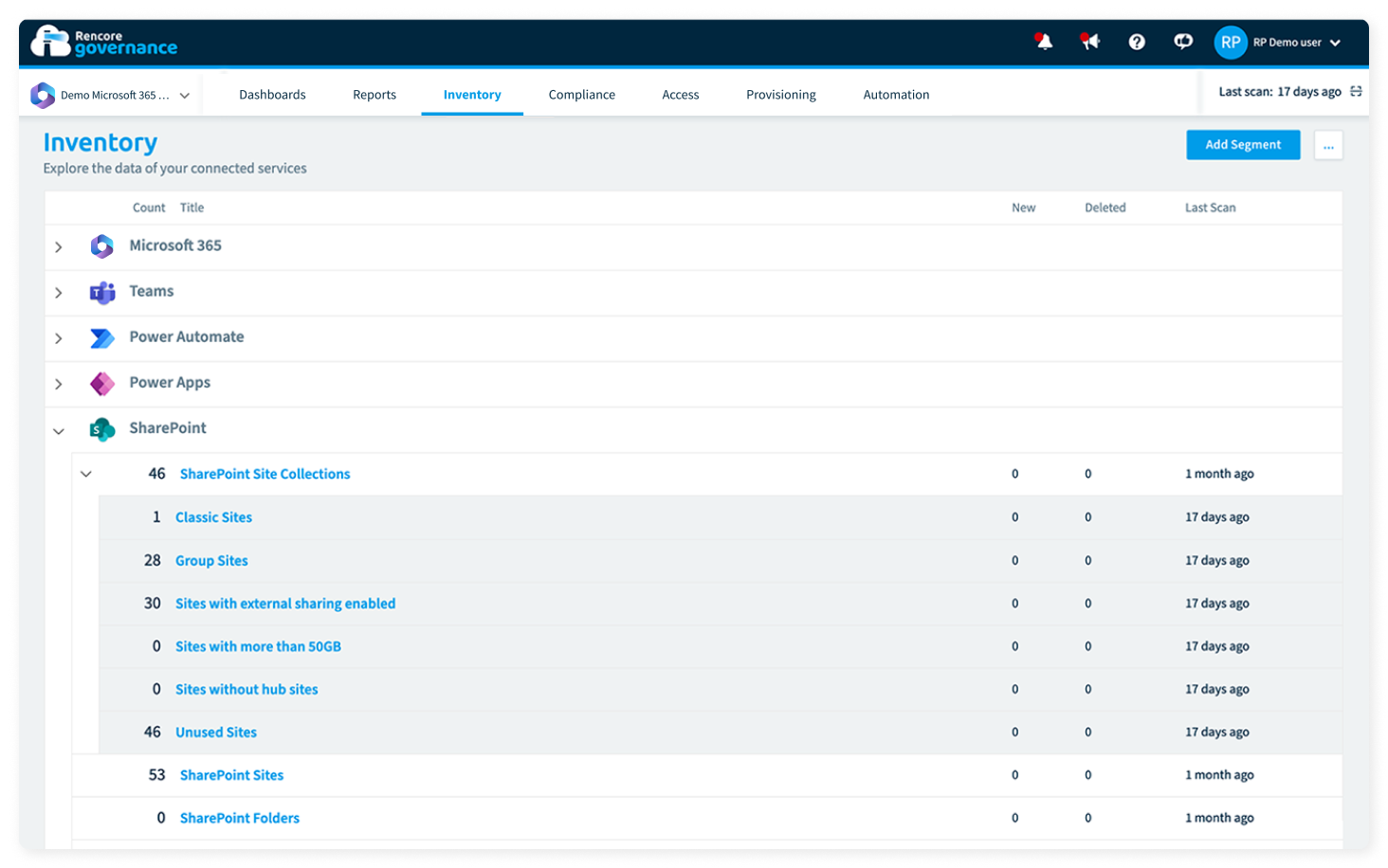
Task: Open the RP Demo user menu arrow
Action: point(1335,43)
